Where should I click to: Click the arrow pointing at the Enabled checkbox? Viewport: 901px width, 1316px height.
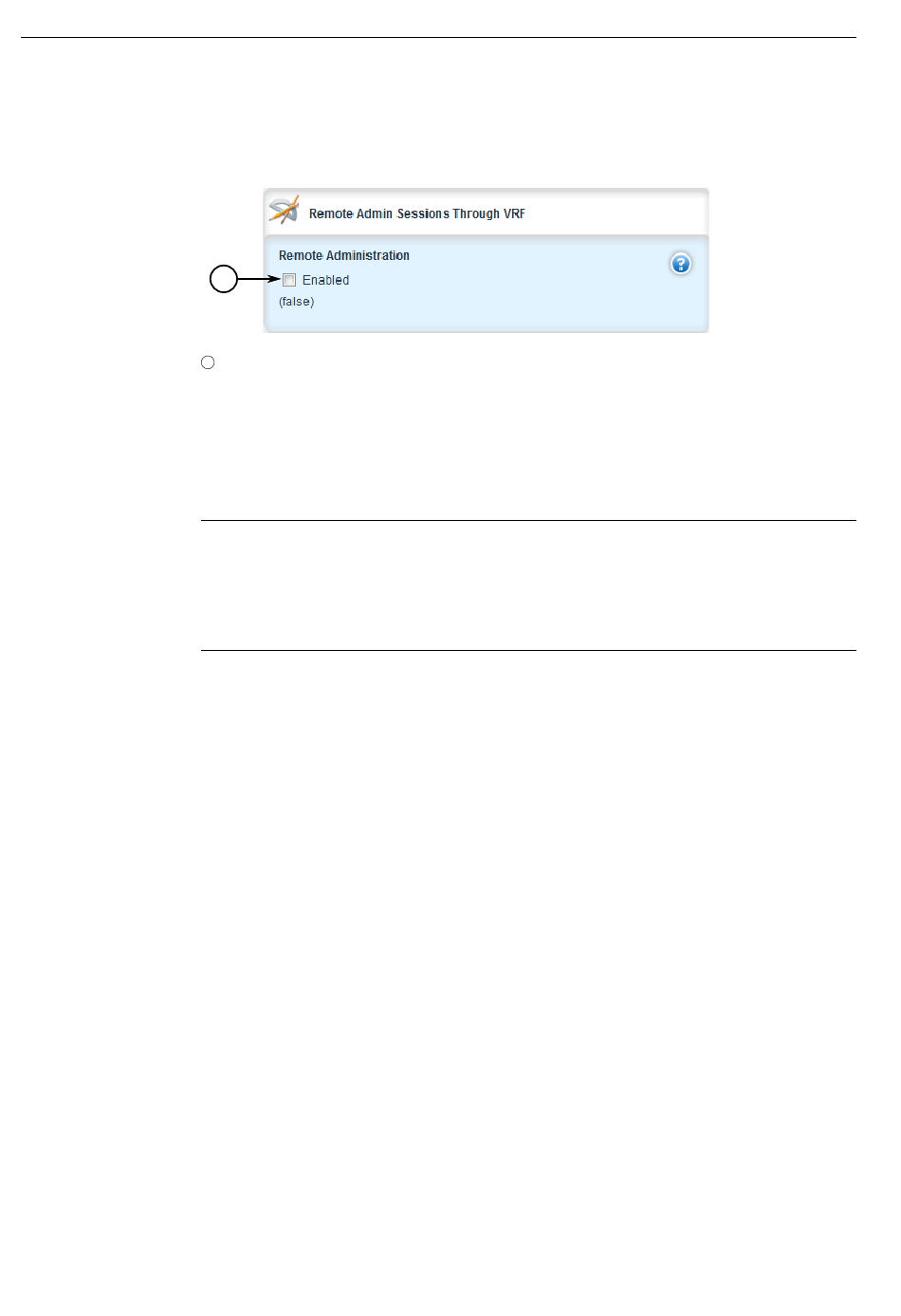click(259, 279)
